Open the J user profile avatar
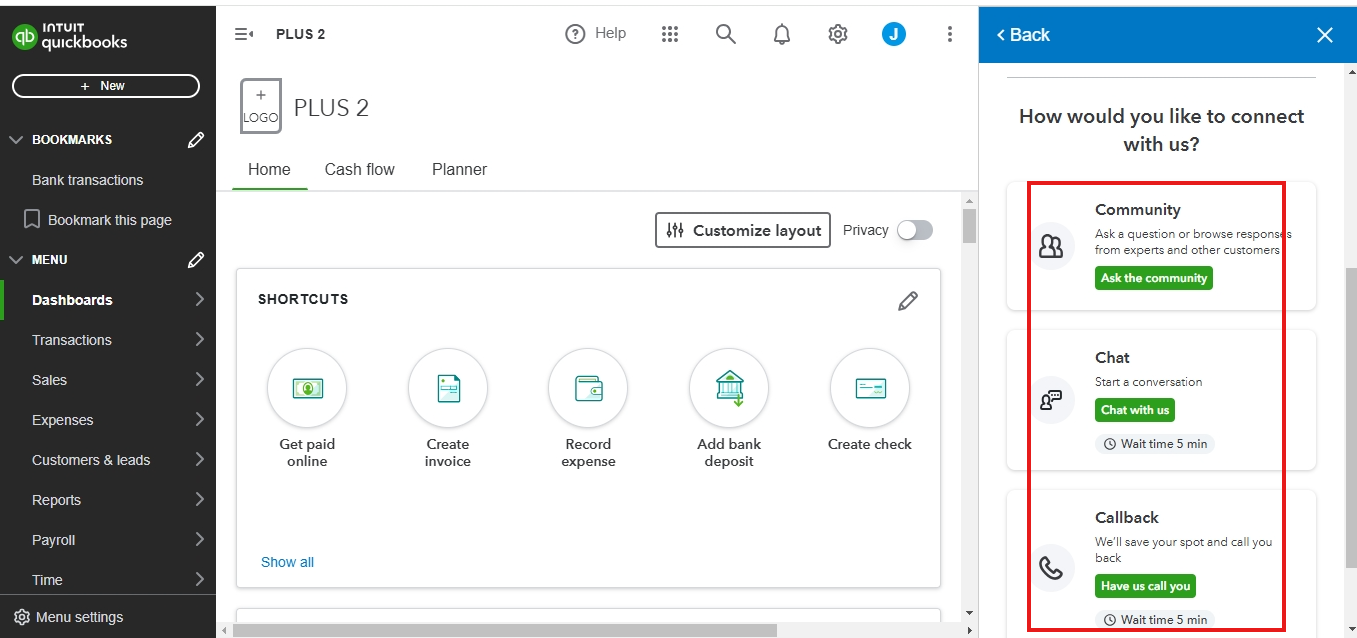Screen dimensions: 1357x638 [x=894, y=34]
